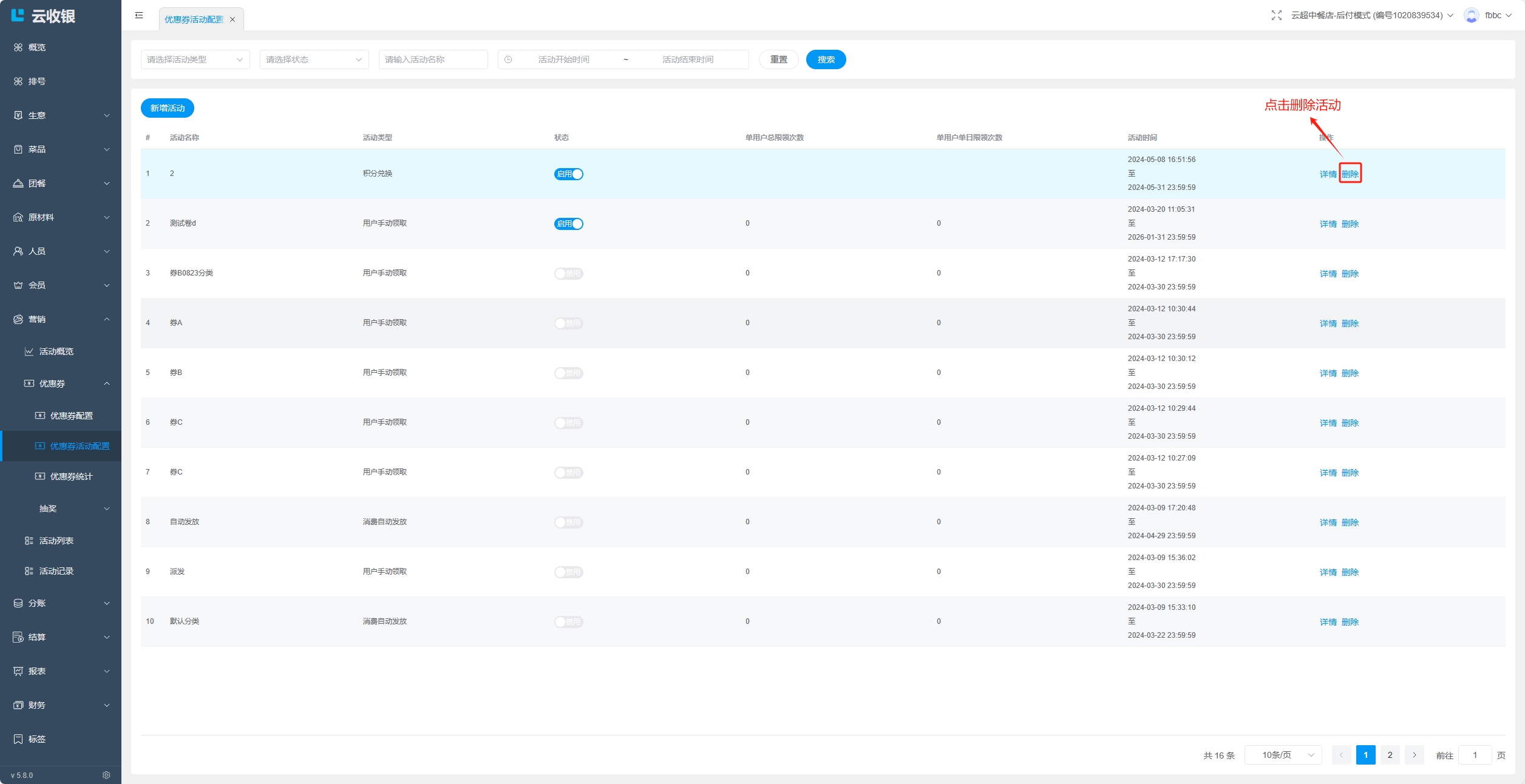Click 删除 for the first activity
The height and width of the screenshot is (784, 1525).
click(x=1350, y=174)
